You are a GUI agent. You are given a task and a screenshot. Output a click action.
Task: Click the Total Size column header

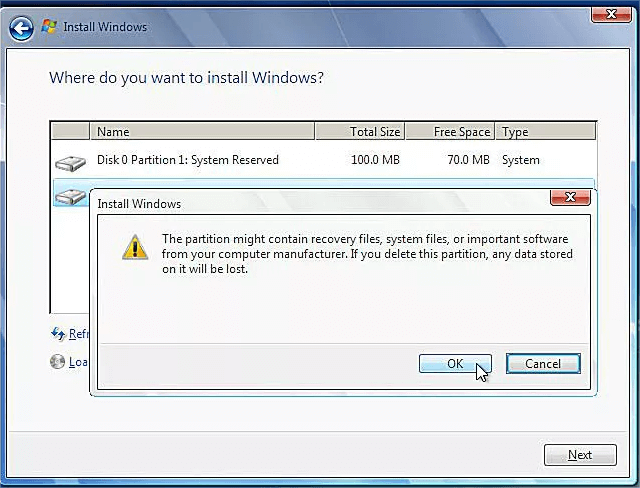pos(360,131)
